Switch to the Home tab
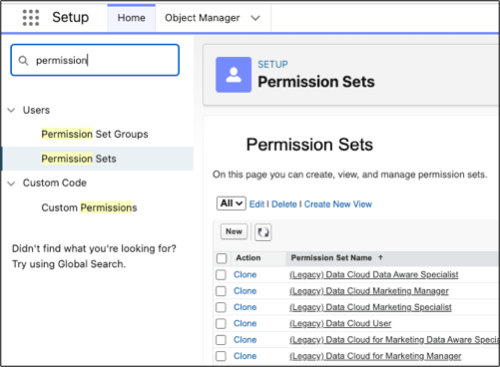 pos(131,18)
